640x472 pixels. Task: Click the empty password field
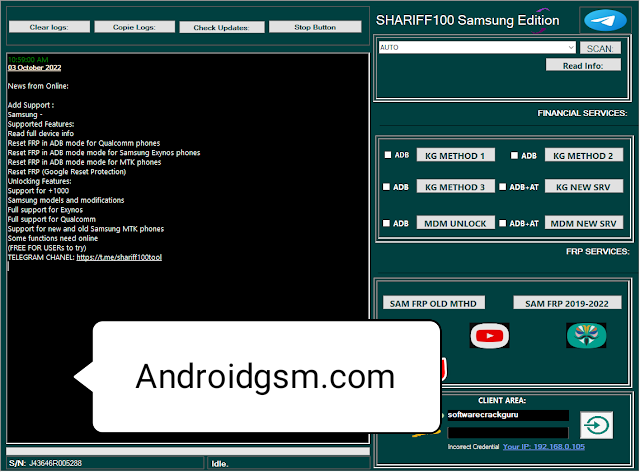tap(508, 433)
